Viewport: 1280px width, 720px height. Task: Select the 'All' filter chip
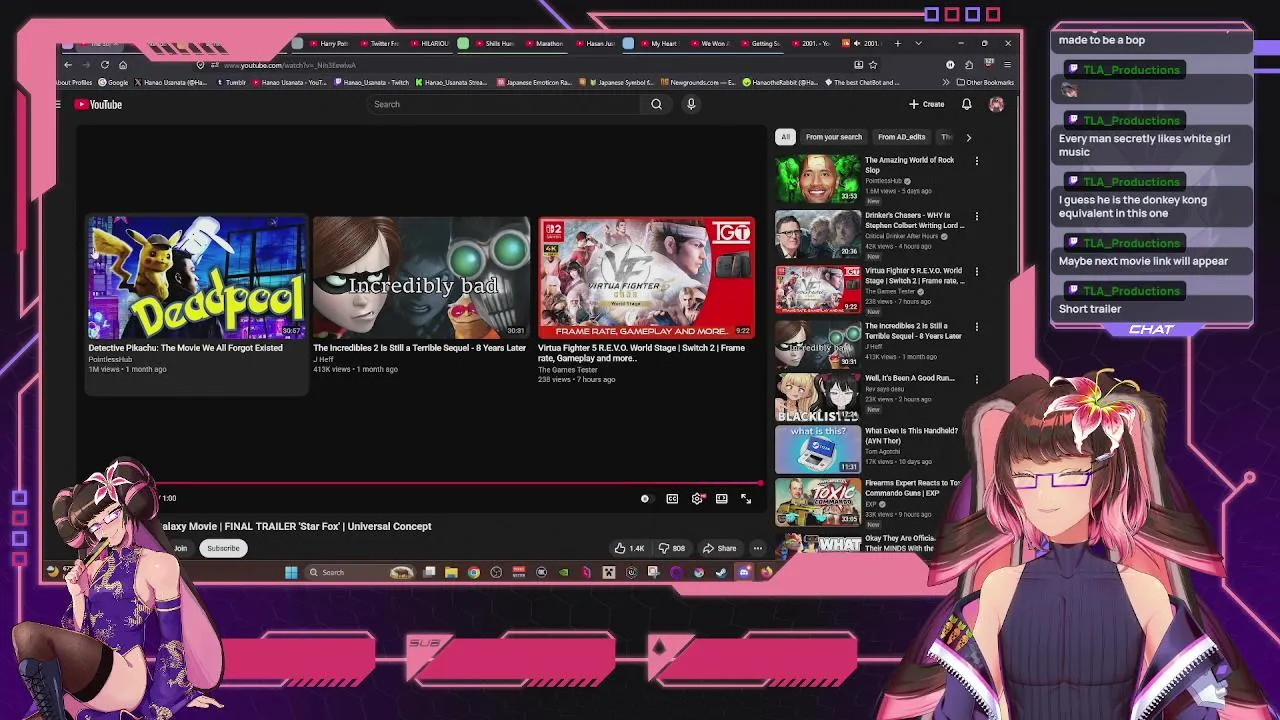[785, 137]
